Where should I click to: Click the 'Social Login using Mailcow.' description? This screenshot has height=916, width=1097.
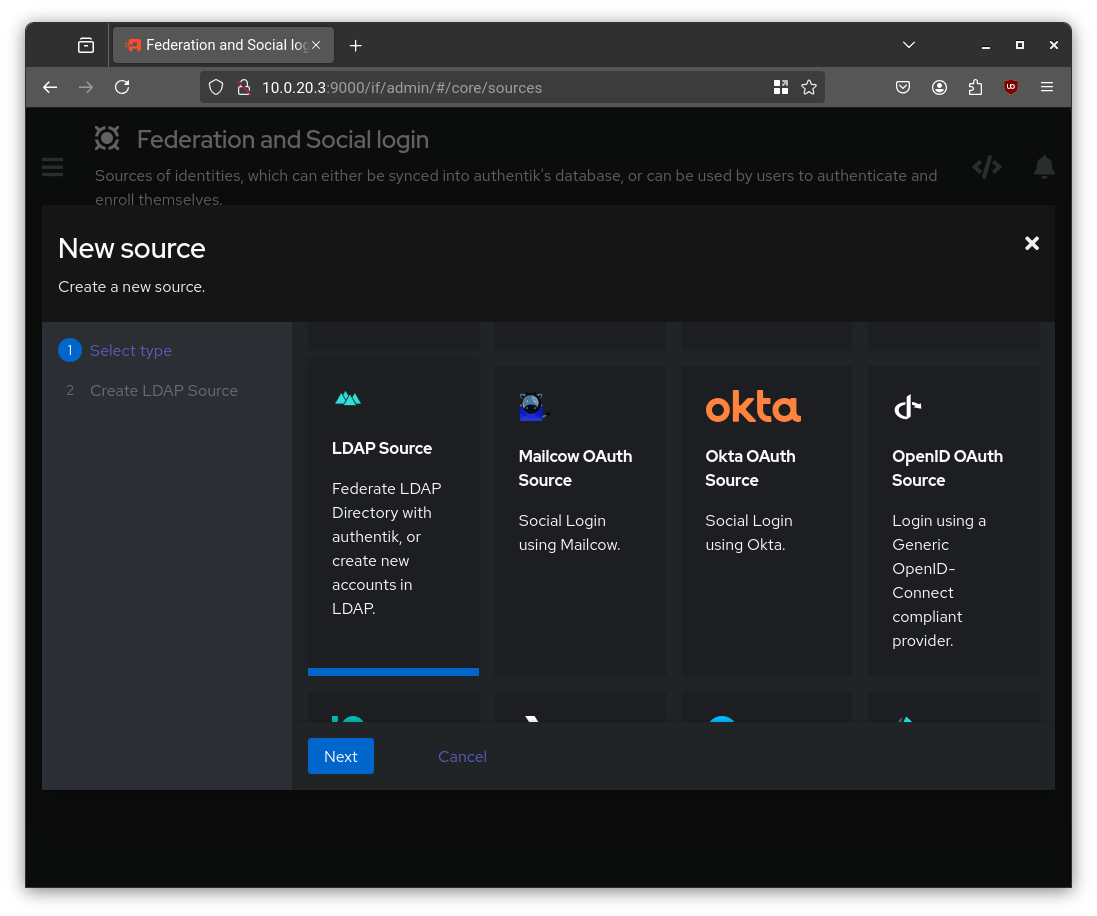(569, 533)
